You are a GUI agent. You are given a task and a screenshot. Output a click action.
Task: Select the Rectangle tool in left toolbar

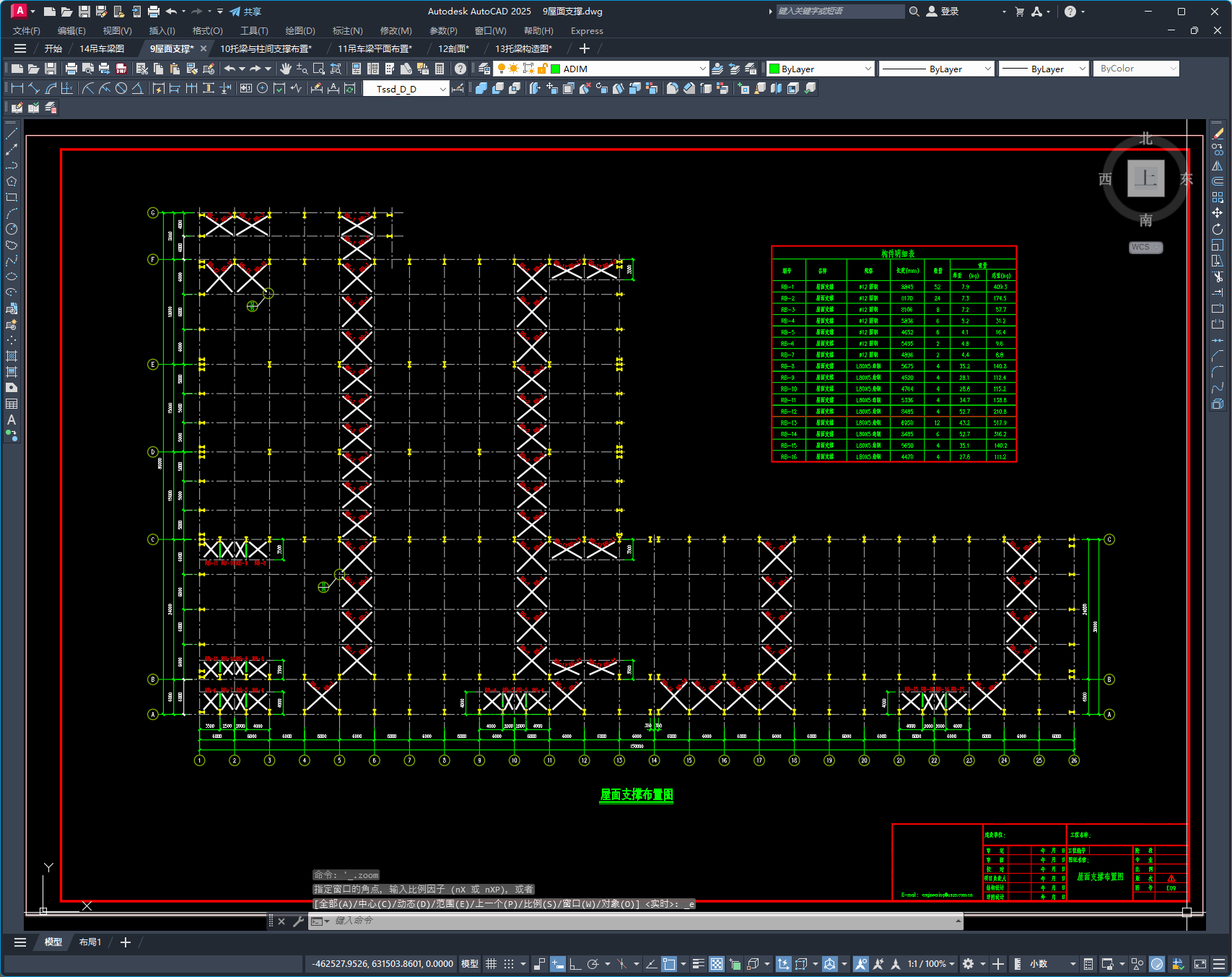coord(12,197)
